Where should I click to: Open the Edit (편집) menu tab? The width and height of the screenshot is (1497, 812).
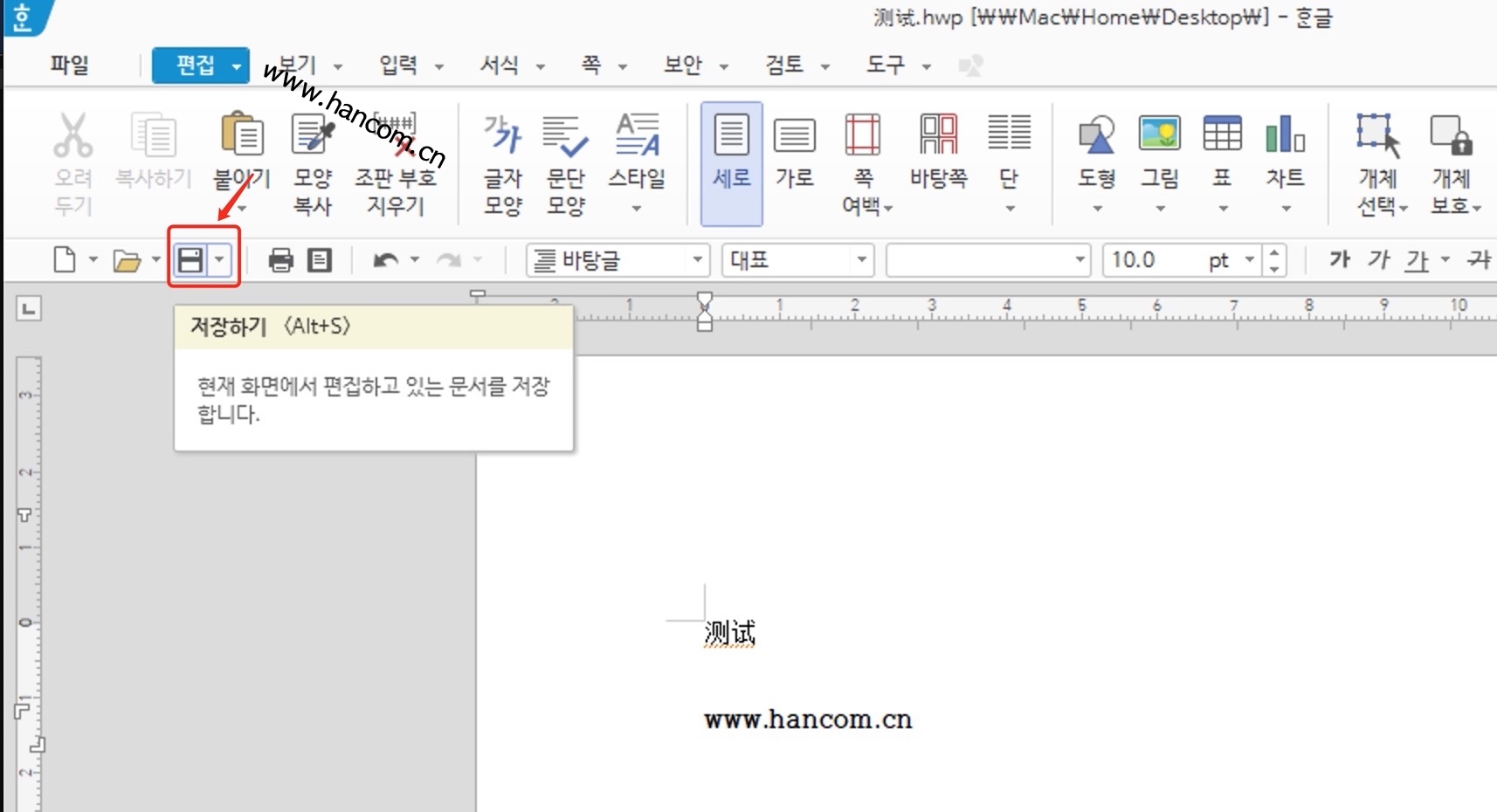201,65
